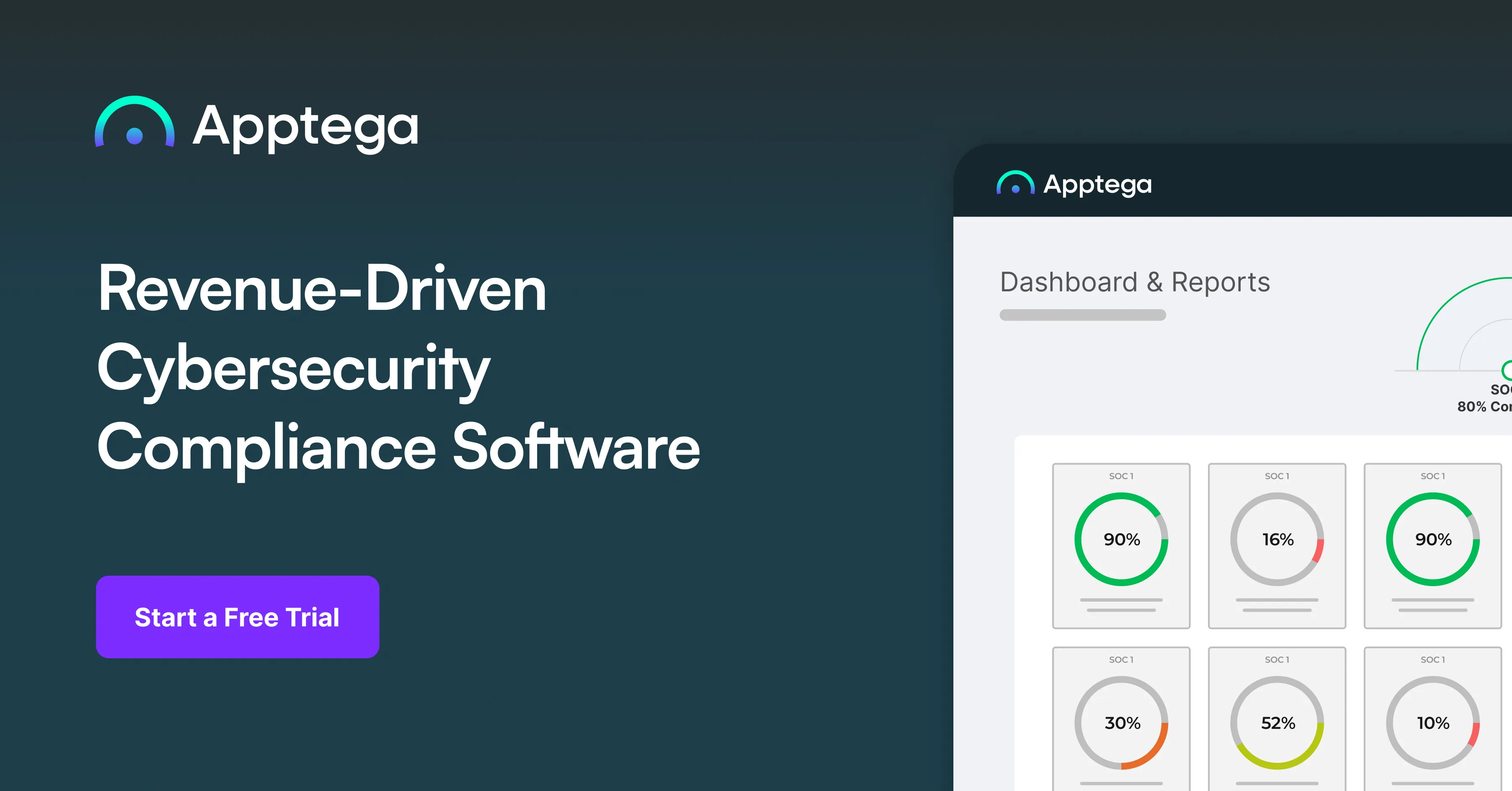
Task: Select the 16% SOC 1 gauge chart
Action: 1277,540
